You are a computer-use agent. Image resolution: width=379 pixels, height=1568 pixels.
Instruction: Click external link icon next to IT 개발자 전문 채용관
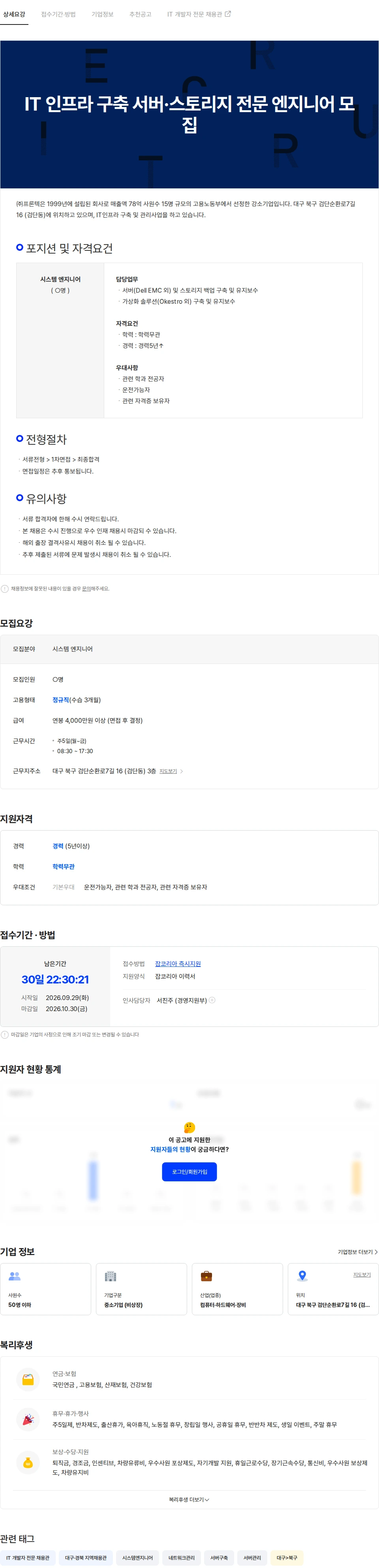228,14
